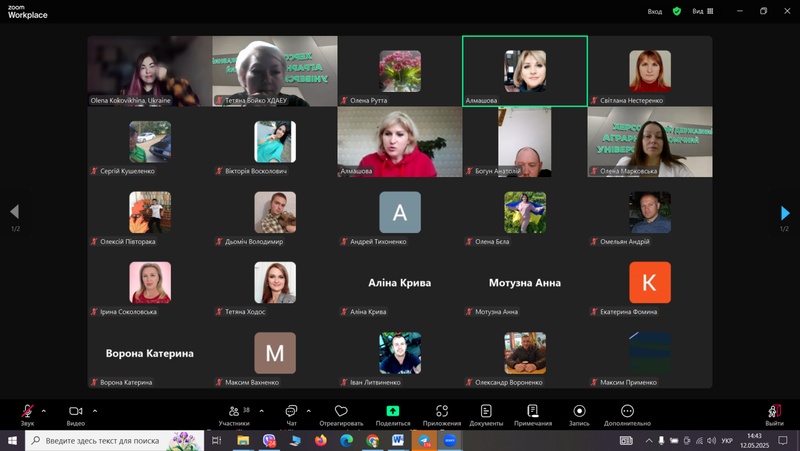800x451 pixels.
Task: Open Viber from taskbar
Action: 269,440
